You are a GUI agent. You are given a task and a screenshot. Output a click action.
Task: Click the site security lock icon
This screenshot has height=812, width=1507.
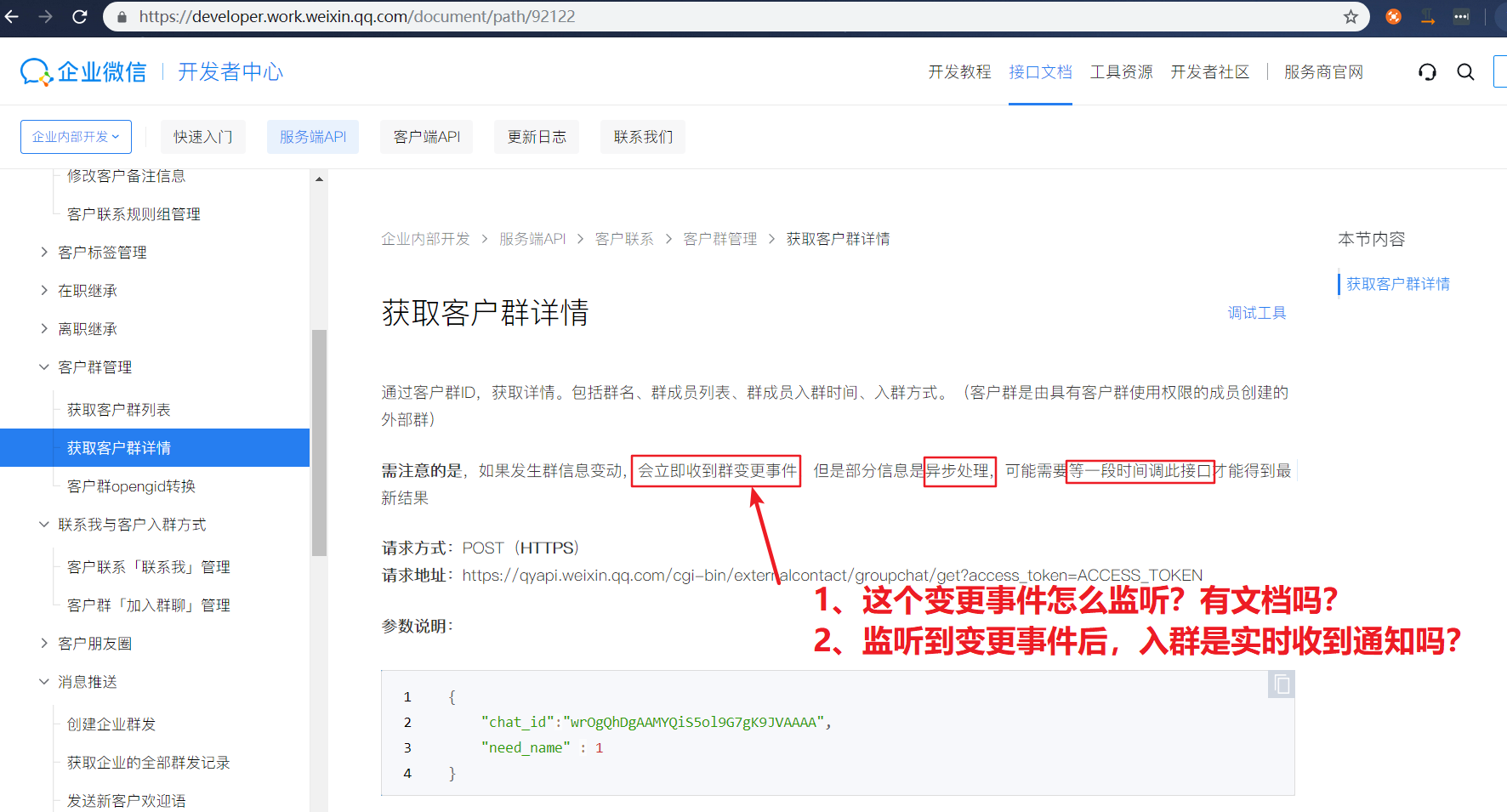(x=122, y=16)
